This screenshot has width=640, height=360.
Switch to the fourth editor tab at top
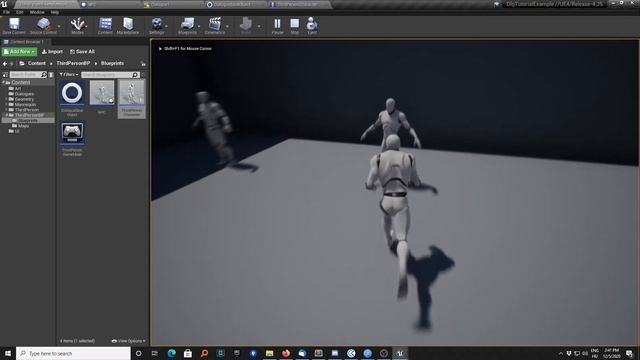click(236, 4)
